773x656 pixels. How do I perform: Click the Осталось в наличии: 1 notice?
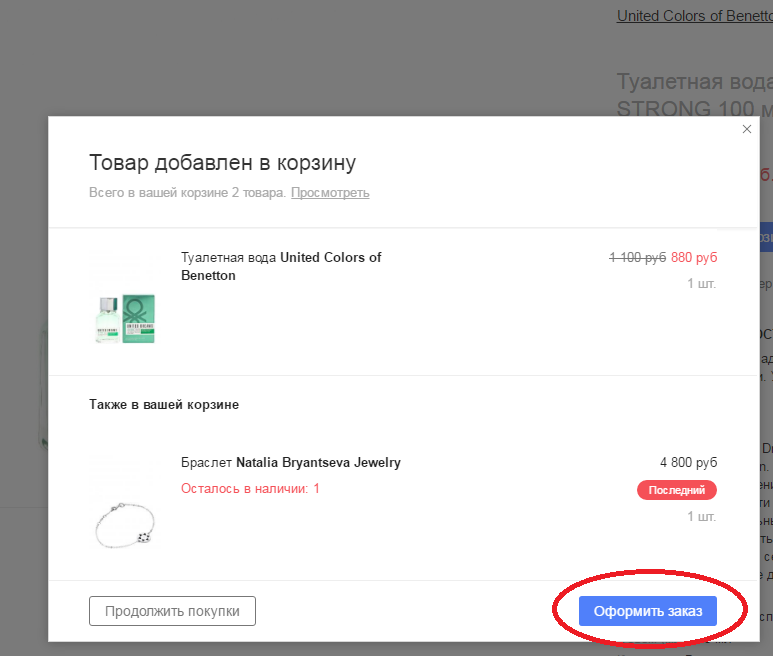(250, 488)
